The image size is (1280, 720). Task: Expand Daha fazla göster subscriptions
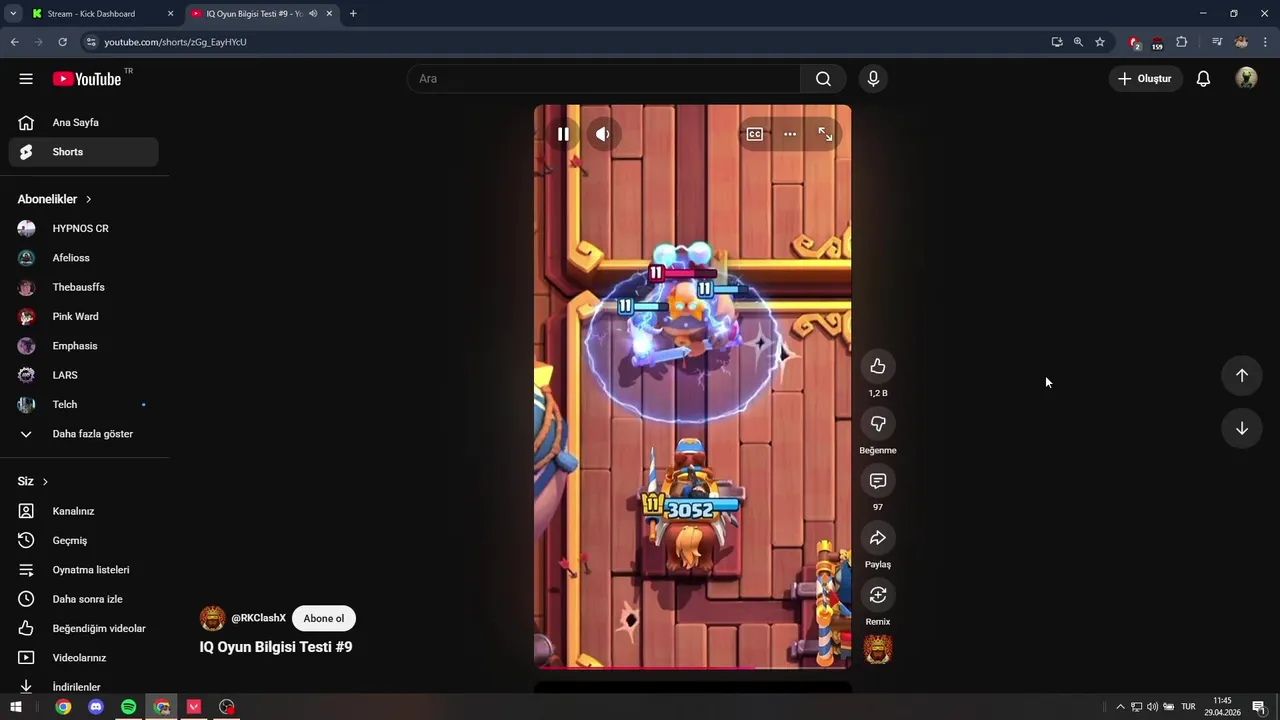pos(84,434)
